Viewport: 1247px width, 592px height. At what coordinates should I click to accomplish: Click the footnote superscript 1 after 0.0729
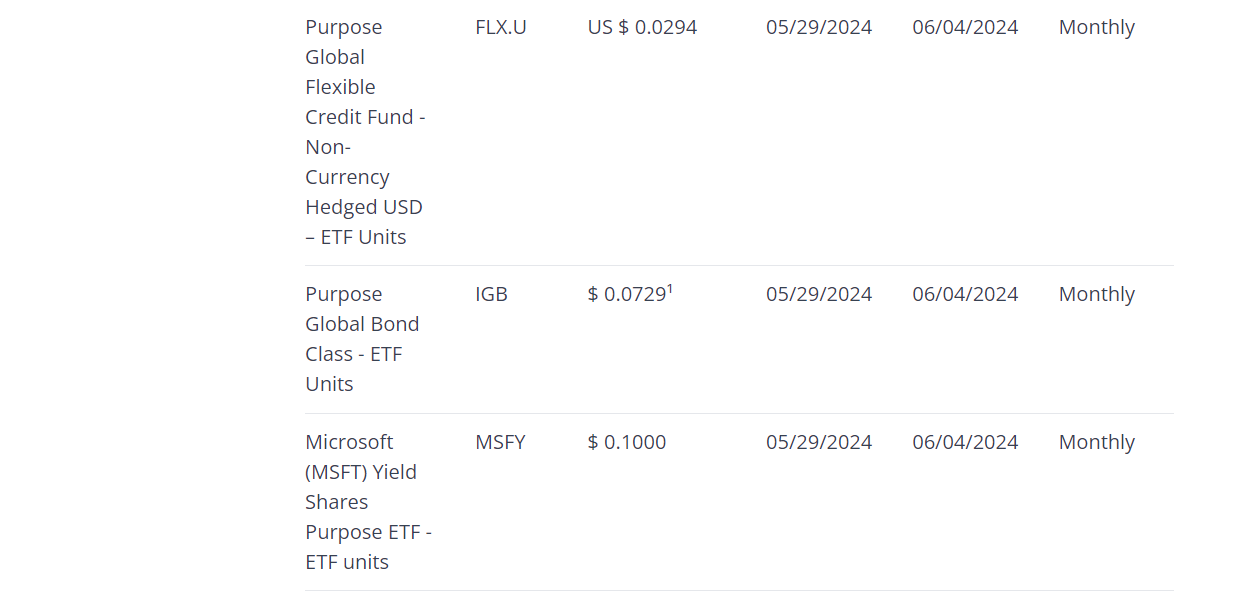tap(670, 289)
